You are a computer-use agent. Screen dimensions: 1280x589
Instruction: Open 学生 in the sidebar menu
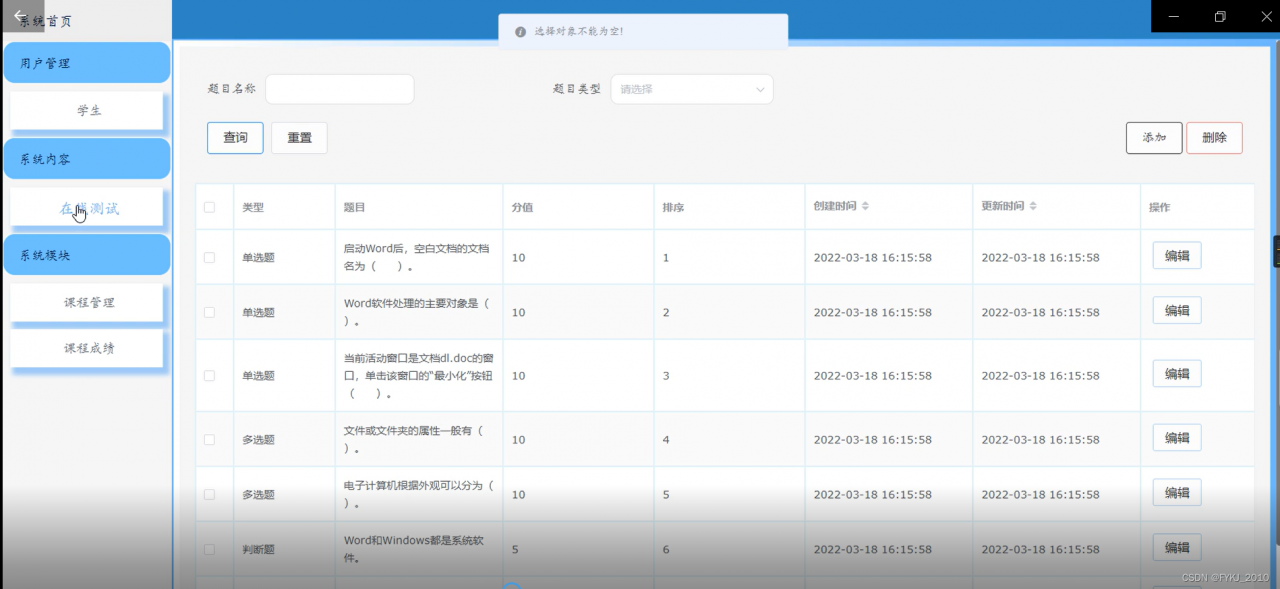click(88, 111)
